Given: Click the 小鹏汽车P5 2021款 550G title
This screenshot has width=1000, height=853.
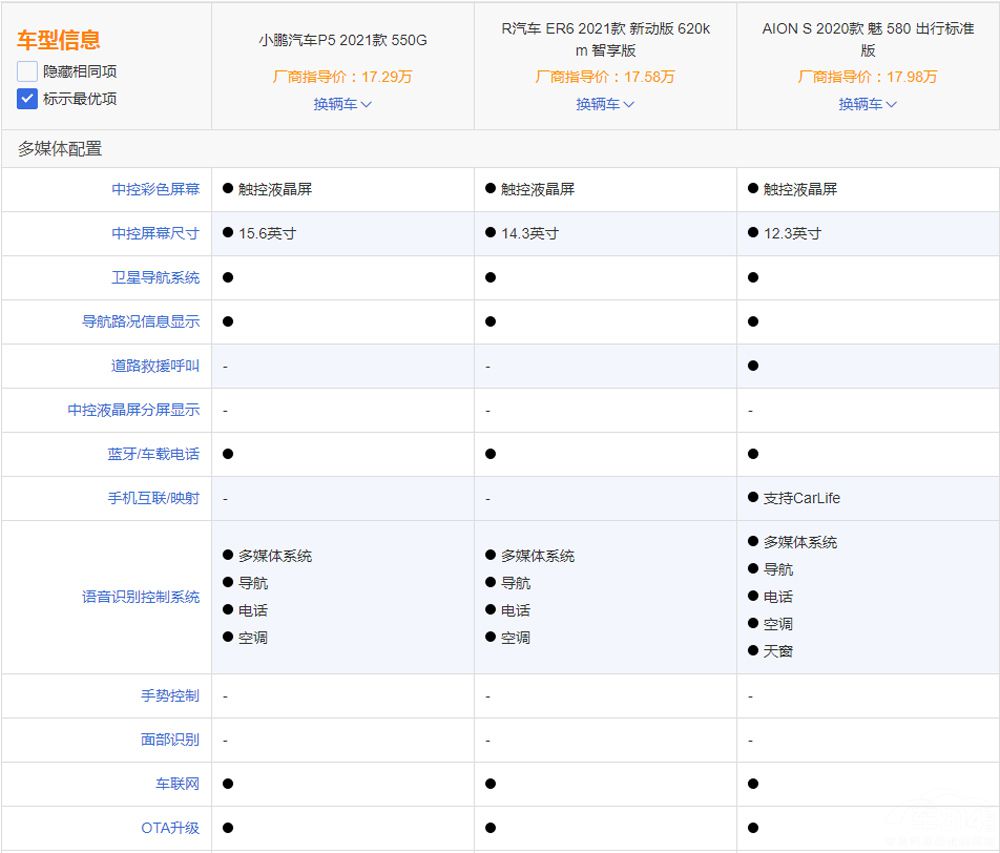Looking at the screenshot, I should tap(342, 41).
